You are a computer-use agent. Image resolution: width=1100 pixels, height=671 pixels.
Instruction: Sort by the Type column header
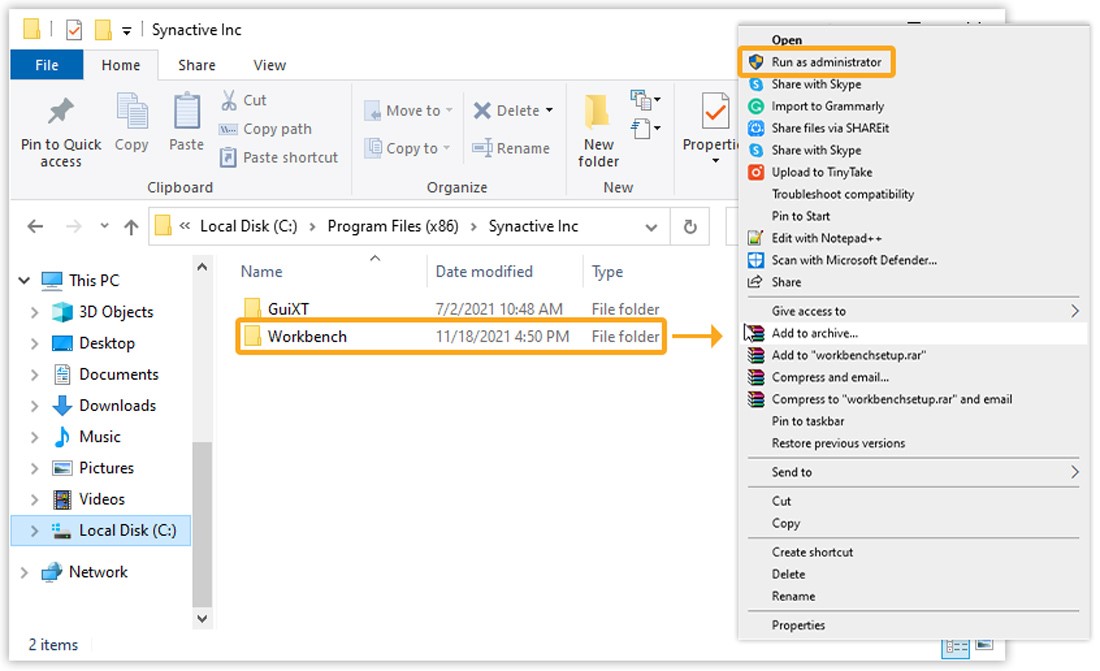coord(607,272)
